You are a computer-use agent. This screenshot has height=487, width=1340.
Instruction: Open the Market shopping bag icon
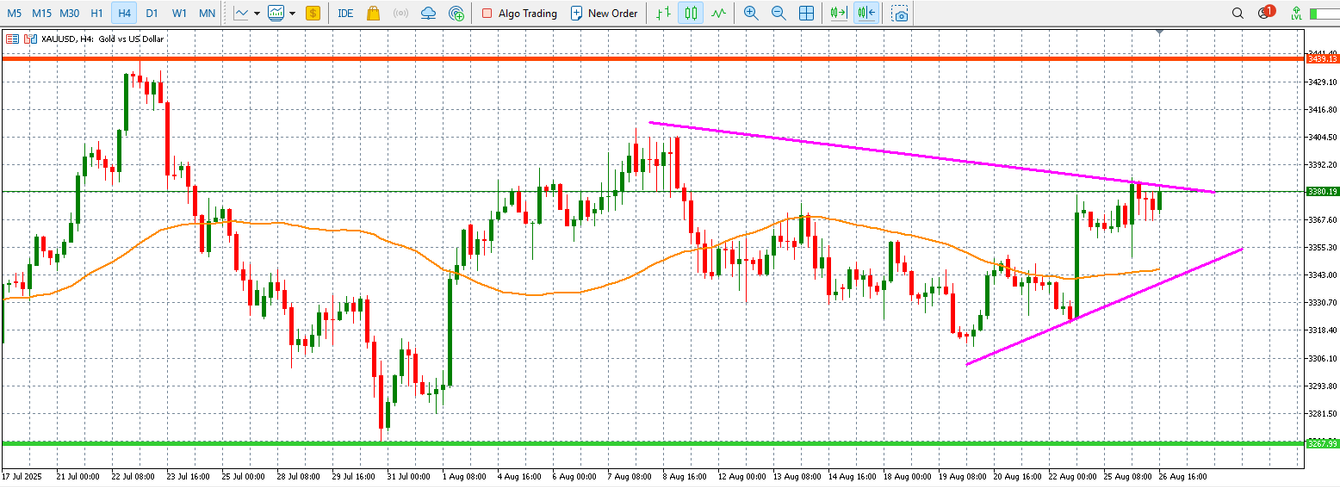(x=373, y=13)
